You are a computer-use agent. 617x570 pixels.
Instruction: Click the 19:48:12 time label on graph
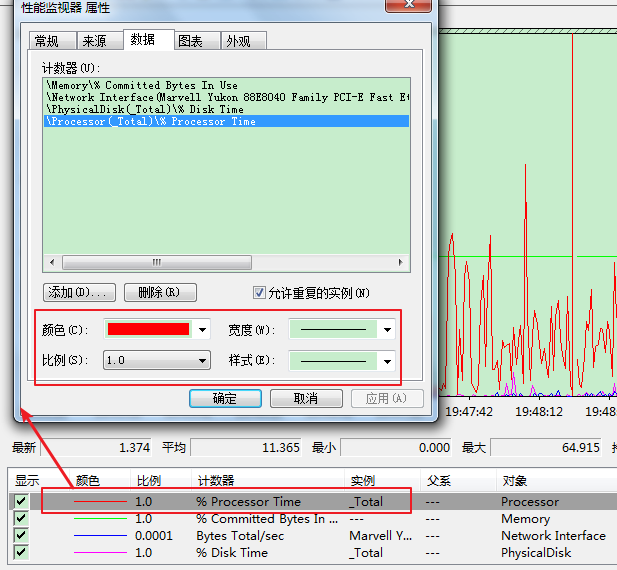(539, 411)
